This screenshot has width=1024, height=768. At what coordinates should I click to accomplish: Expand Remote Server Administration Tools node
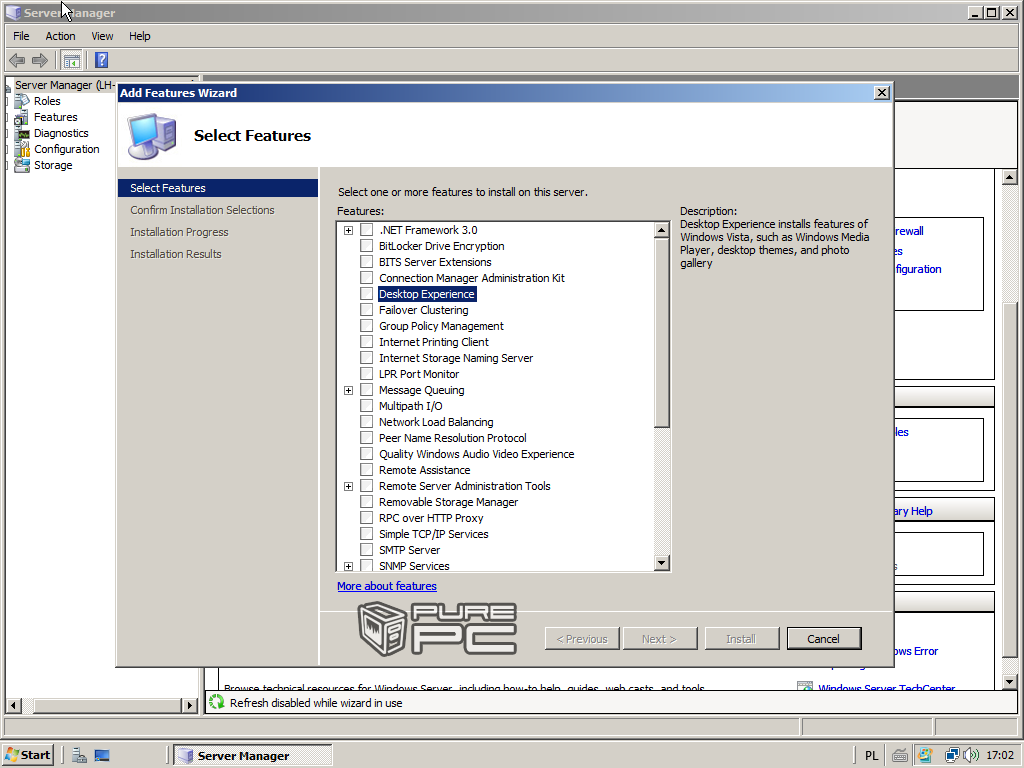pyautogui.click(x=349, y=487)
